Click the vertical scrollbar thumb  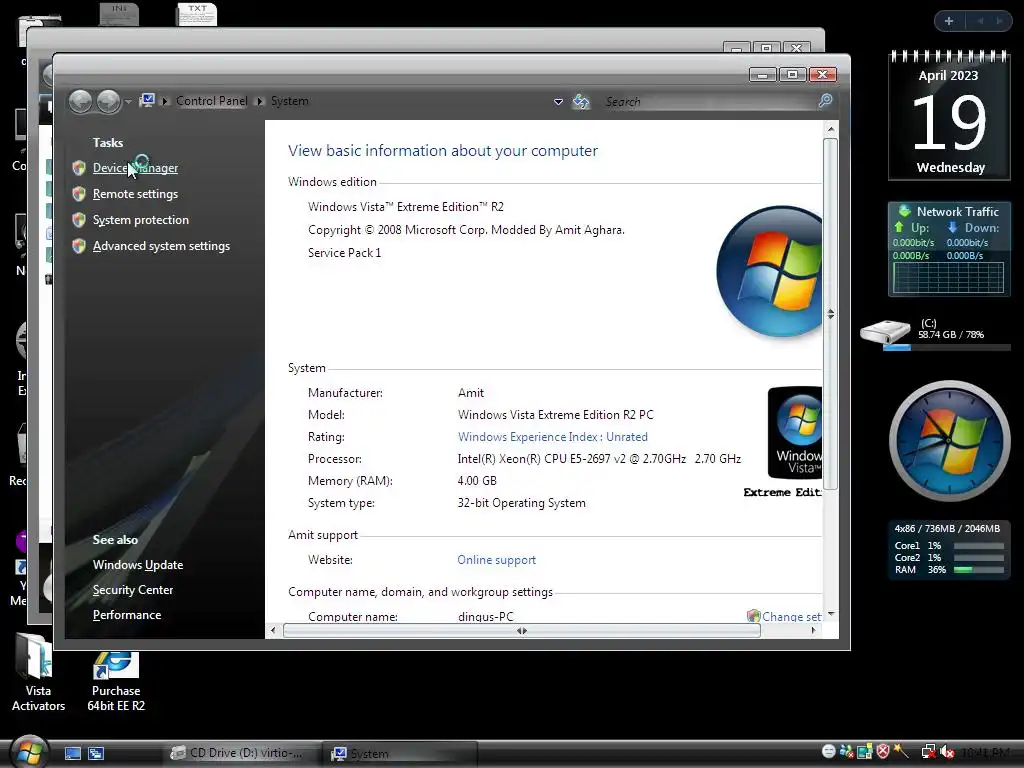click(x=831, y=313)
